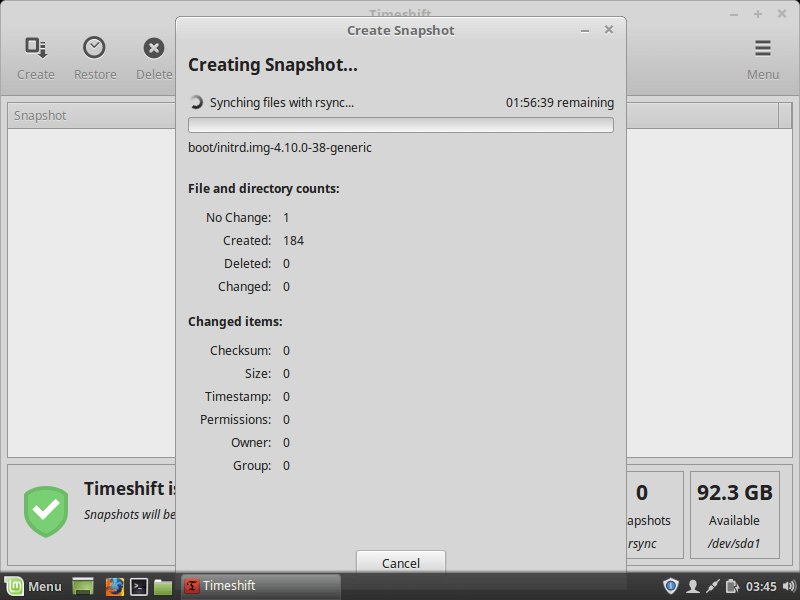800x600 pixels.
Task: Click the Changed items heading
Action: [x=235, y=322]
